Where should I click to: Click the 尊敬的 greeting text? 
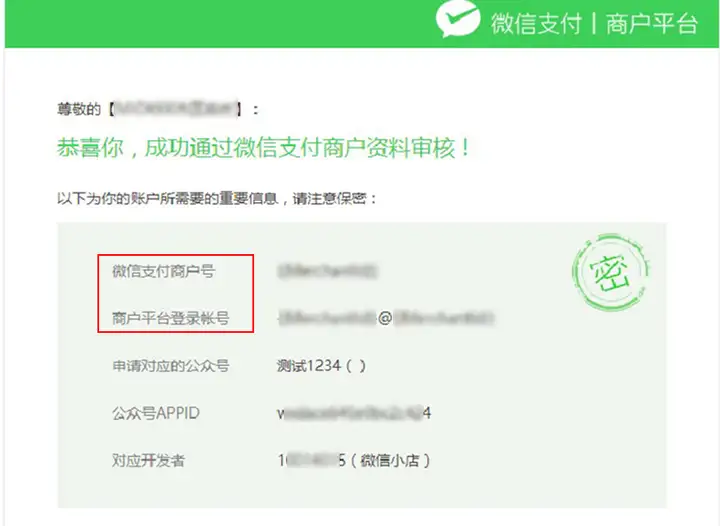click(x=79, y=109)
